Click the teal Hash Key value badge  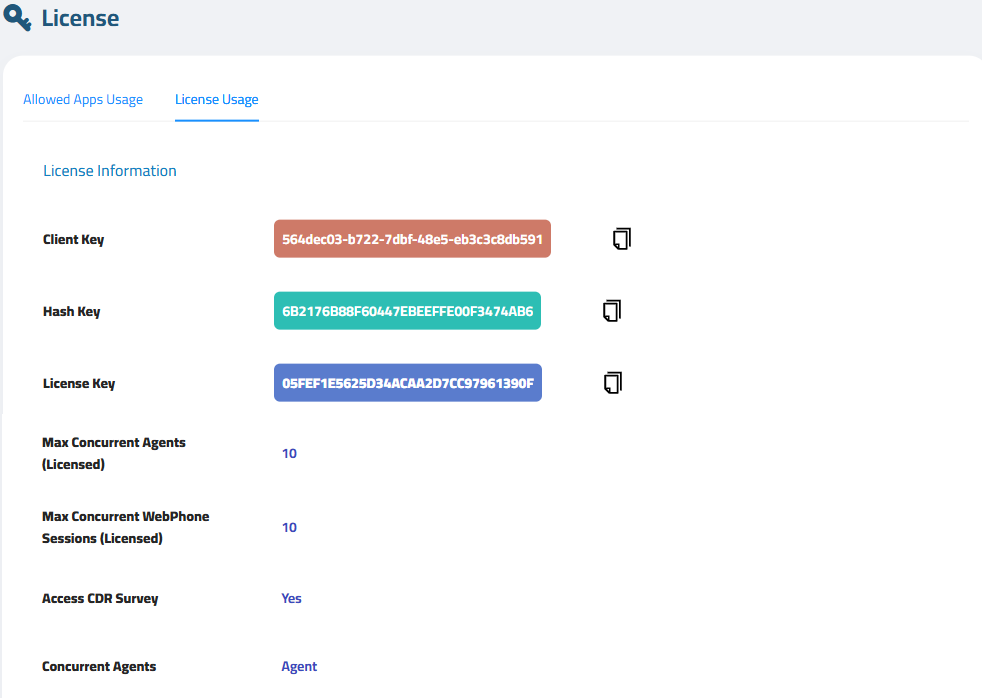click(407, 311)
